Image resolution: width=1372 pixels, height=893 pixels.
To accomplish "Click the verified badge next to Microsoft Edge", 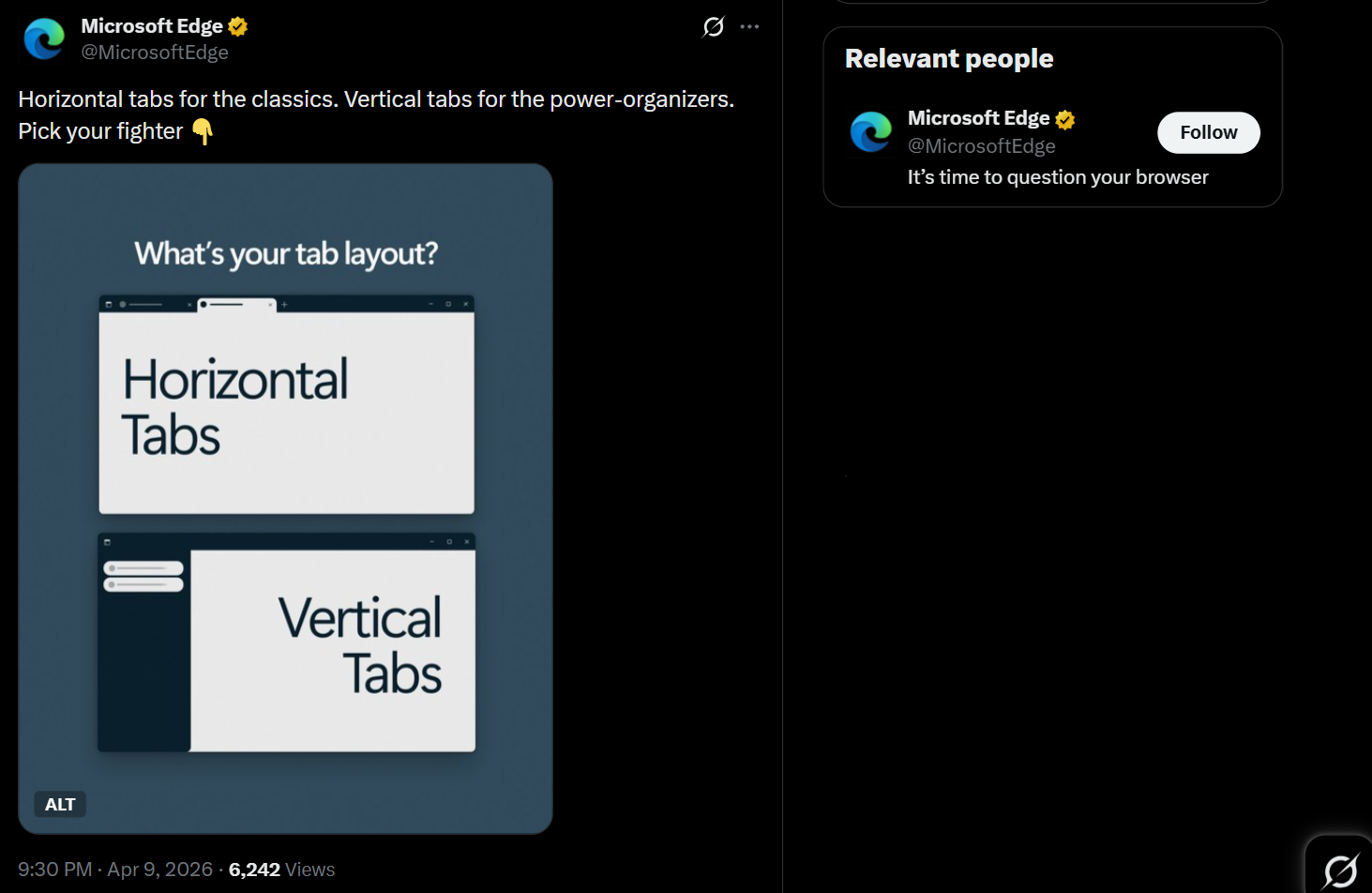I will pyautogui.click(x=236, y=25).
